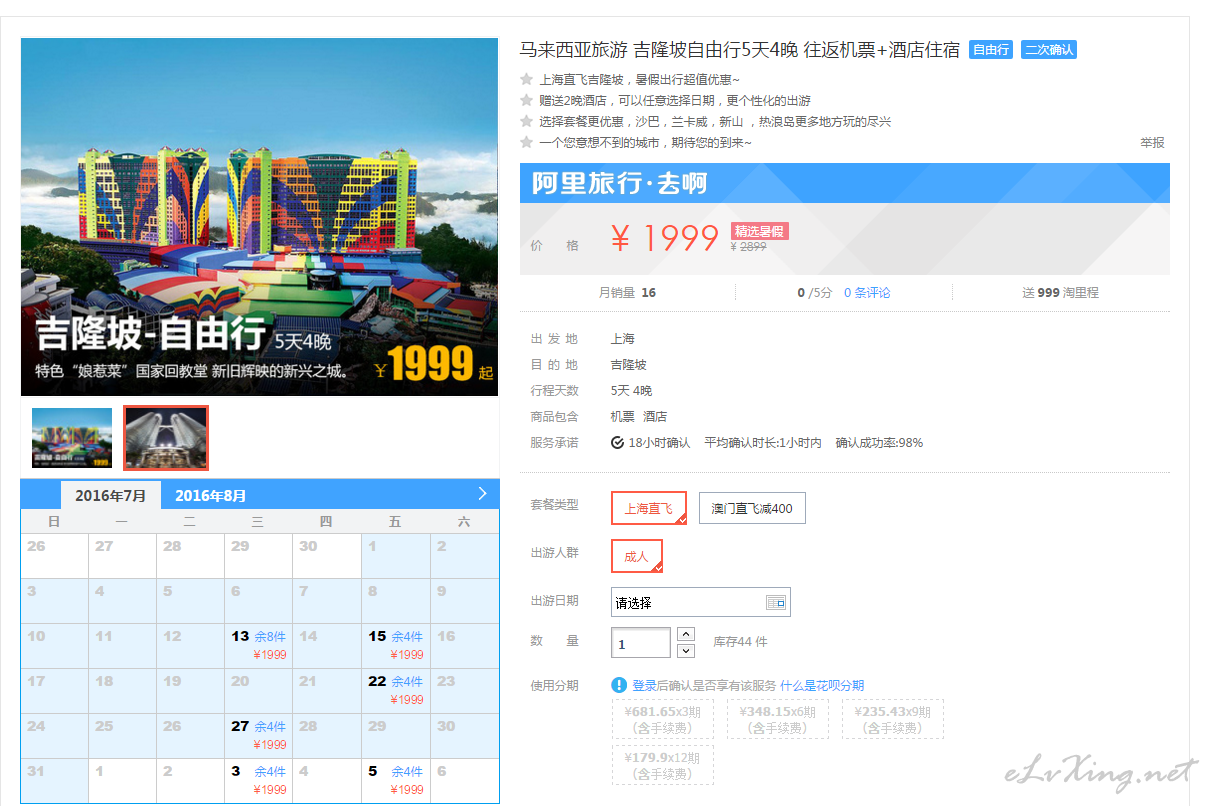
Task: Select the 上海直飞 package option
Action: [649, 508]
